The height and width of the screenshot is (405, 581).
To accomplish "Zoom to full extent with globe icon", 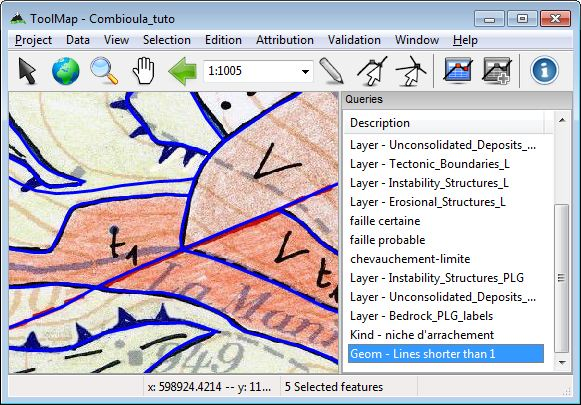I will tap(66, 70).
